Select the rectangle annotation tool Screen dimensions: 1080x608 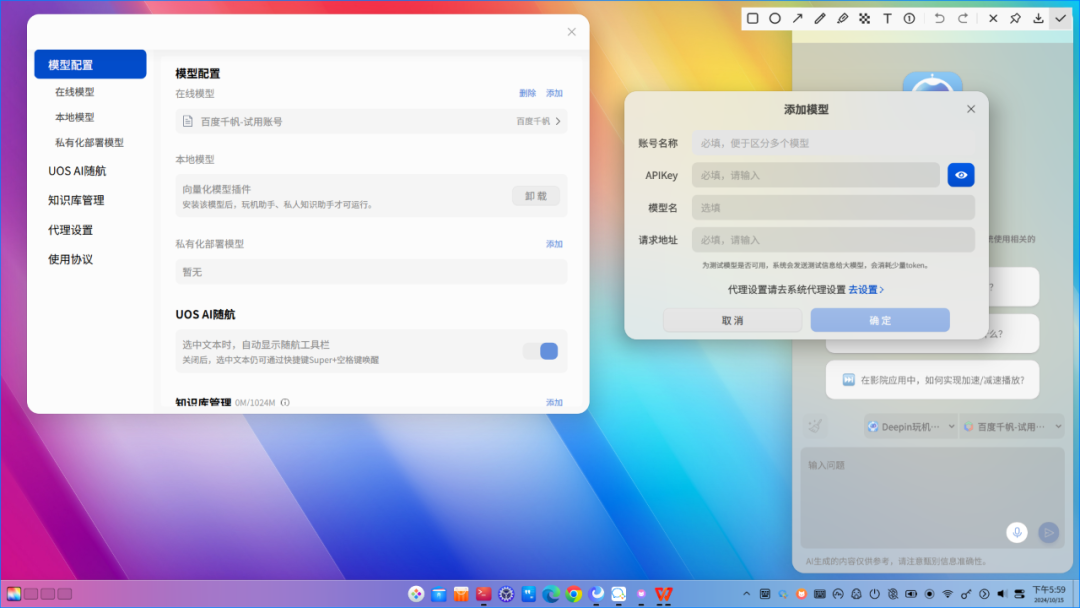pyautogui.click(x=753, y=19)
